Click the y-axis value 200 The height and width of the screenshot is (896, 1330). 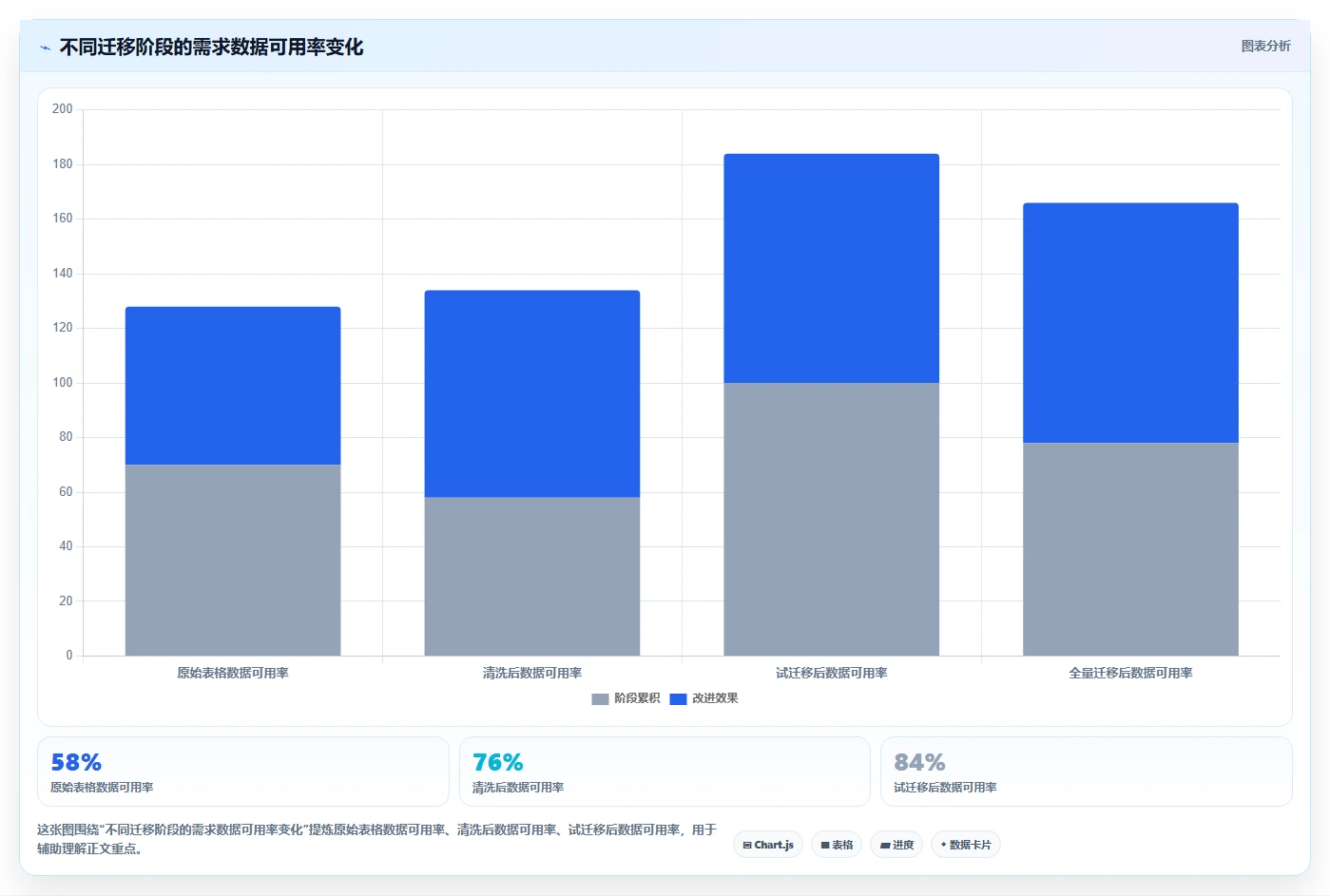coord(63,109)
